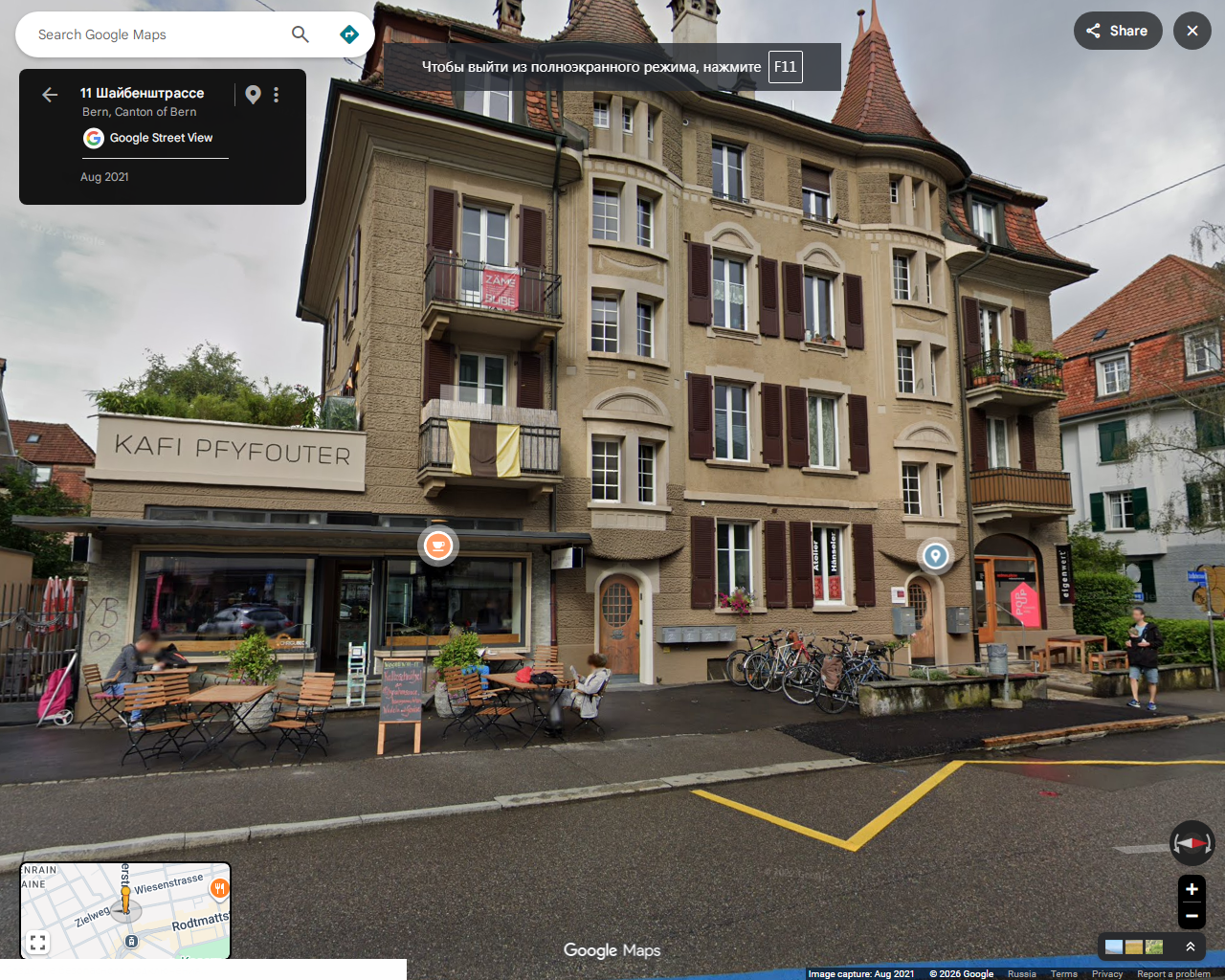Click the "© 2026 Google" copyright text

[962, 974]
